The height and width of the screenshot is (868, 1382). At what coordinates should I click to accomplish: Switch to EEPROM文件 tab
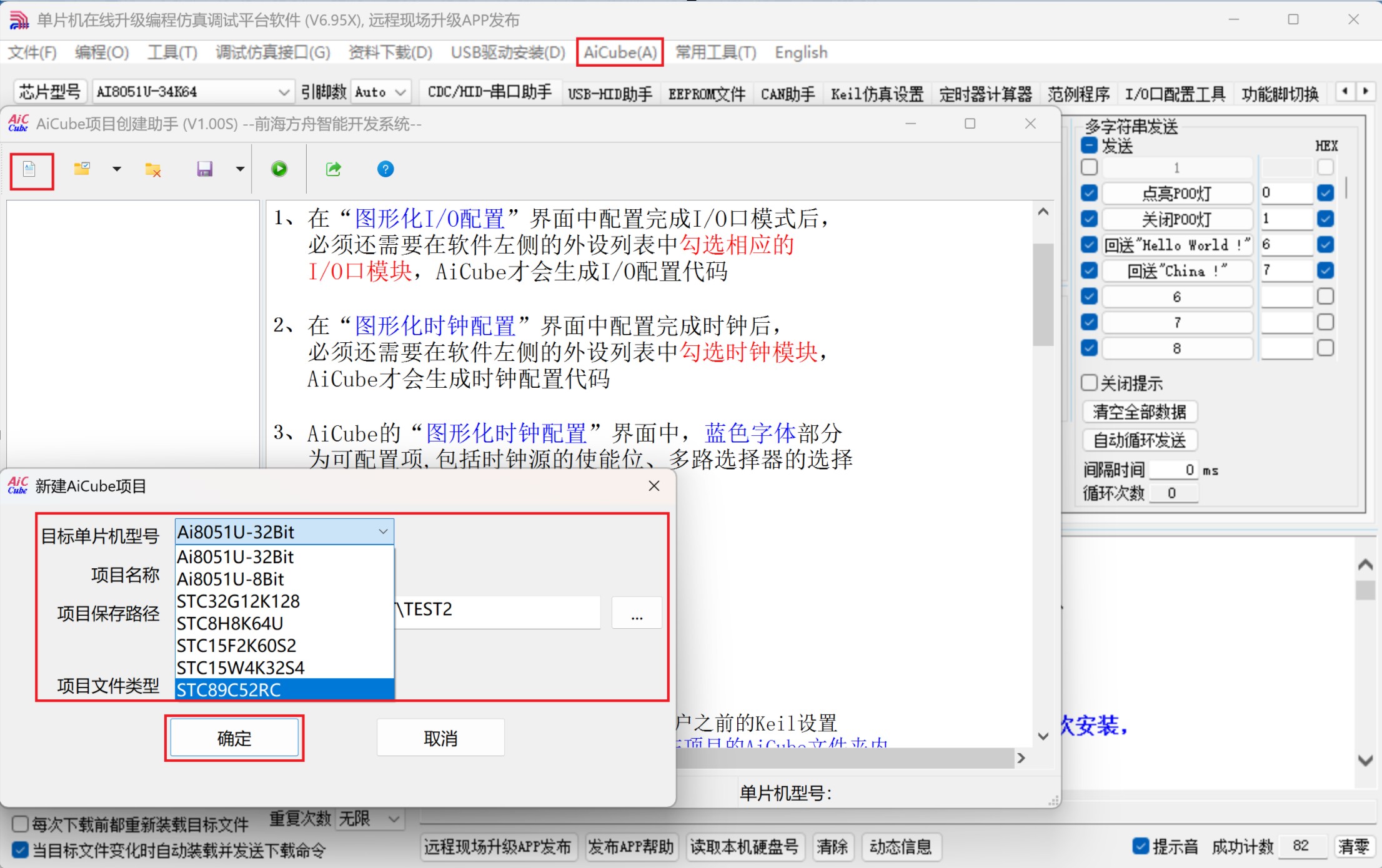click(x=707, y=94)
